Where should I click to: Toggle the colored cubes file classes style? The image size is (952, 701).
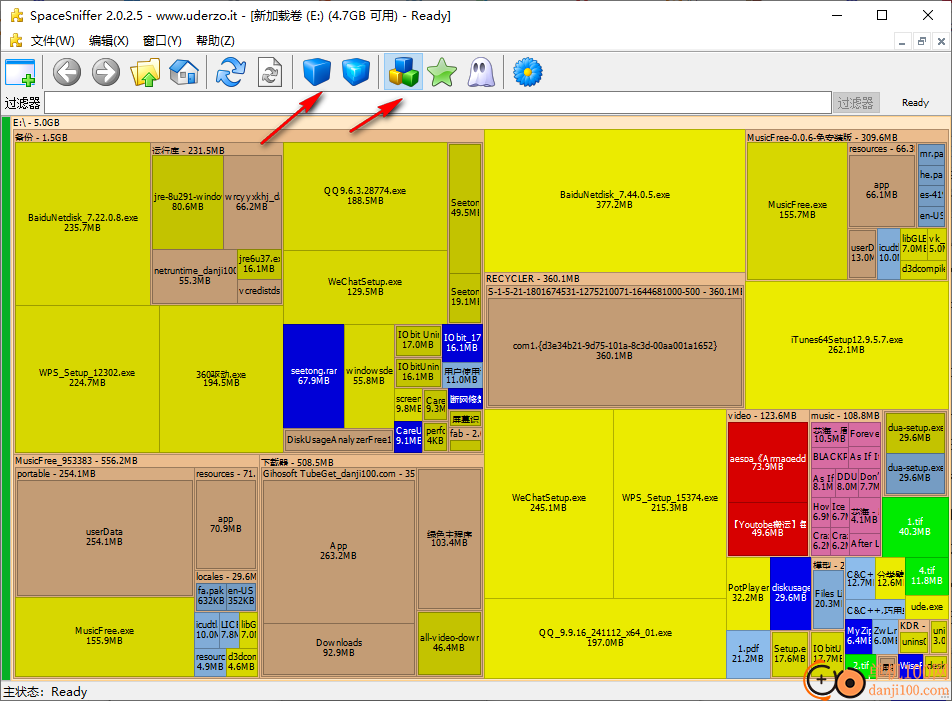click(x=403, y=72)
